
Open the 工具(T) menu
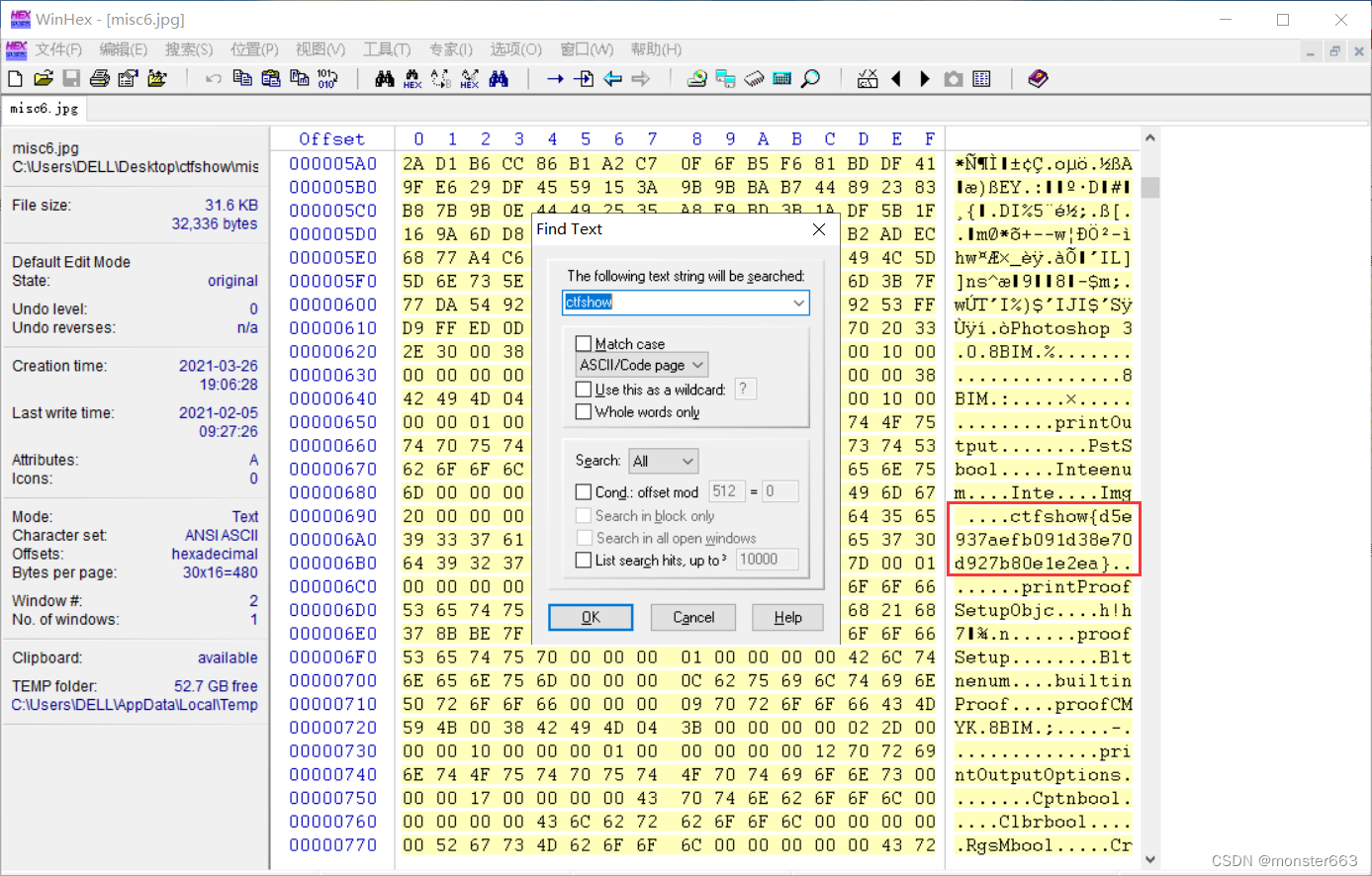387,49
